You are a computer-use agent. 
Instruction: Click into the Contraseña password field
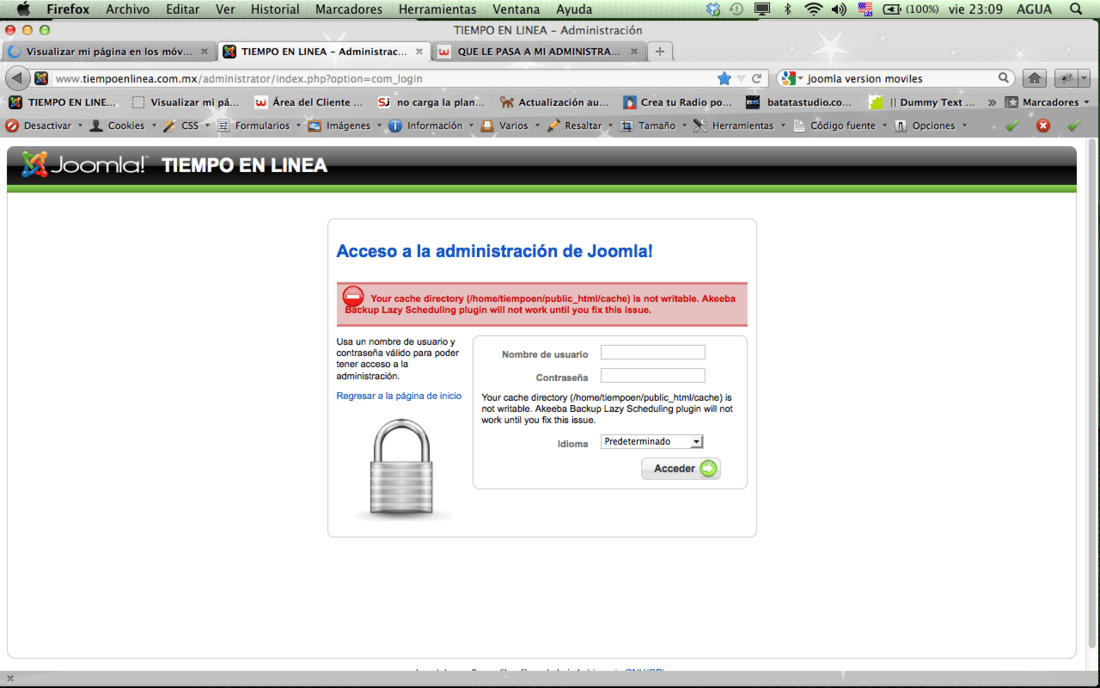tap(652, 376)
